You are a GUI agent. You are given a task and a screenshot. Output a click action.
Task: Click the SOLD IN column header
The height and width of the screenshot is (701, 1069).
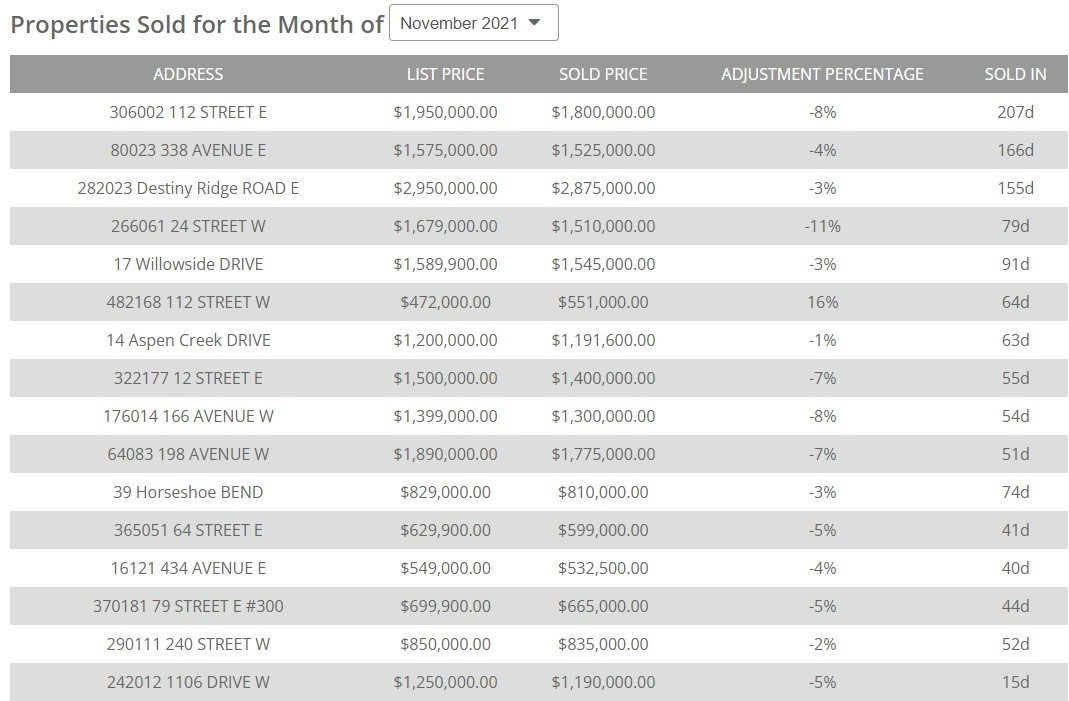click(1015, 74)
